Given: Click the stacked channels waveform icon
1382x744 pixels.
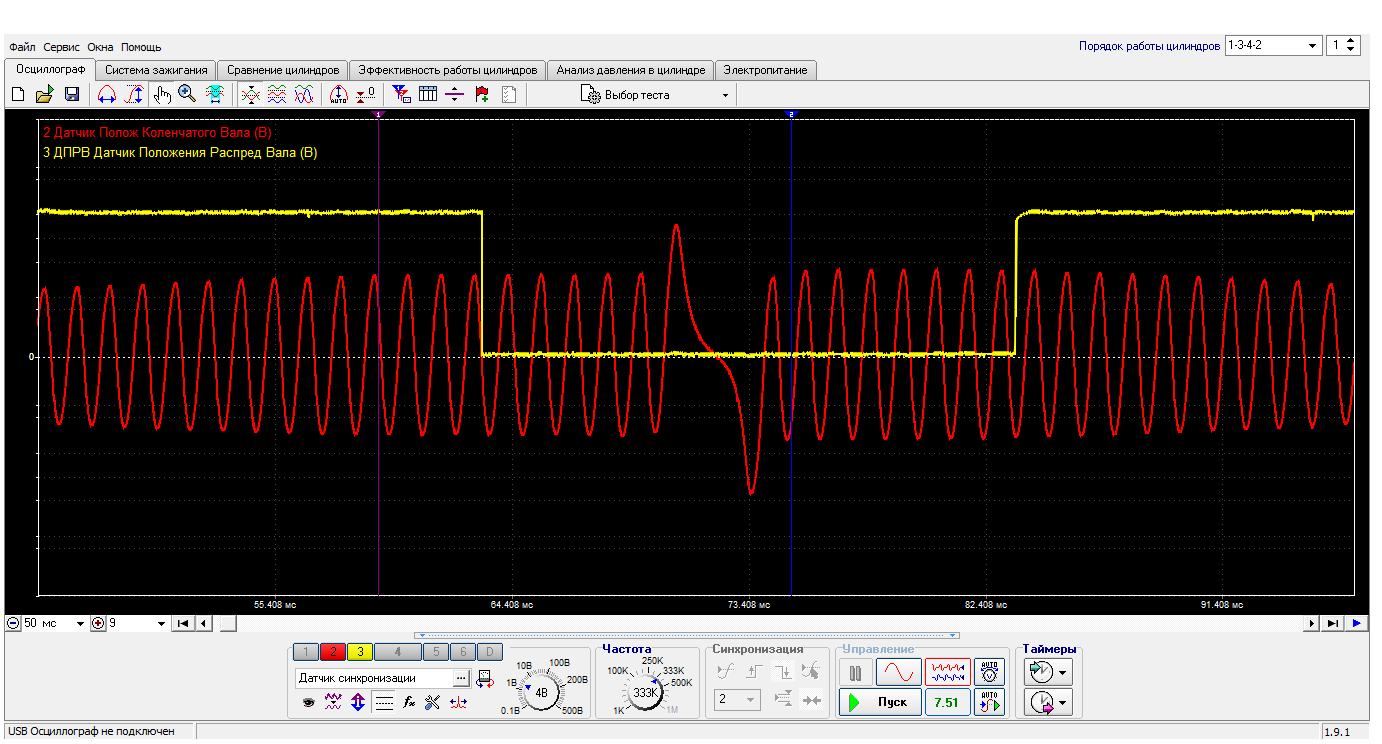Looking at the screenshot, I should click(277, 94).
